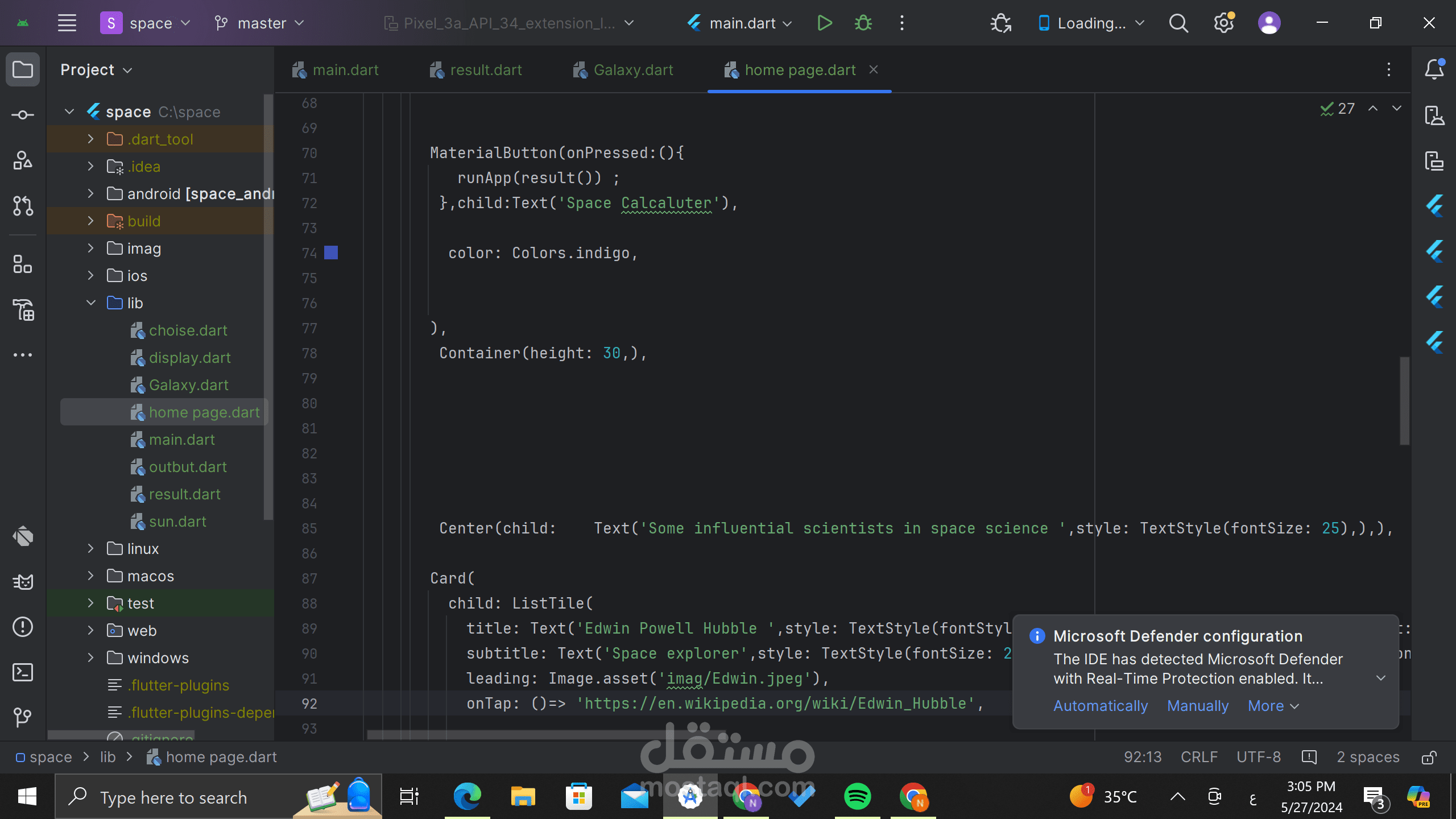The width and height of the screenshot is (1456, 819).
Task: Click the indigo color swatch in gutter
Action: click(331, 253)
